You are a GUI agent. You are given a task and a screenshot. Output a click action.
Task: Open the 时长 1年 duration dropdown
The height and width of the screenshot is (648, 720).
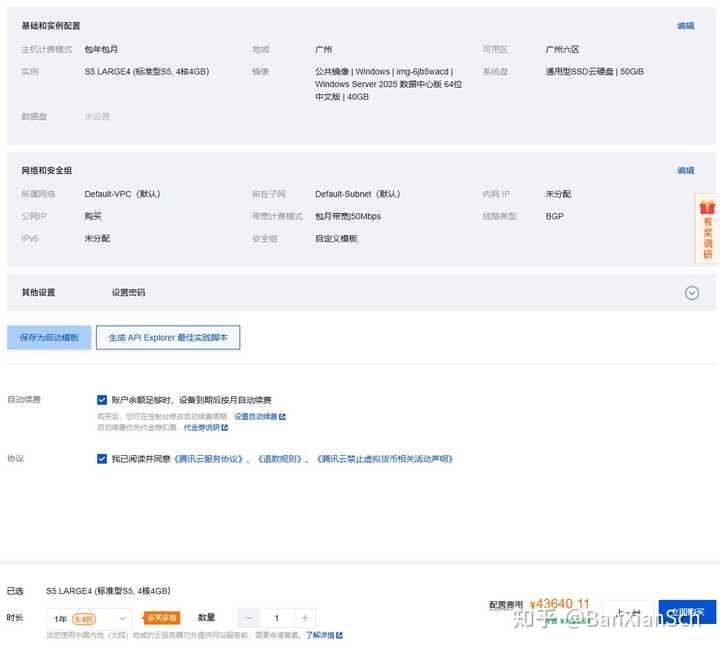[90, 619]
